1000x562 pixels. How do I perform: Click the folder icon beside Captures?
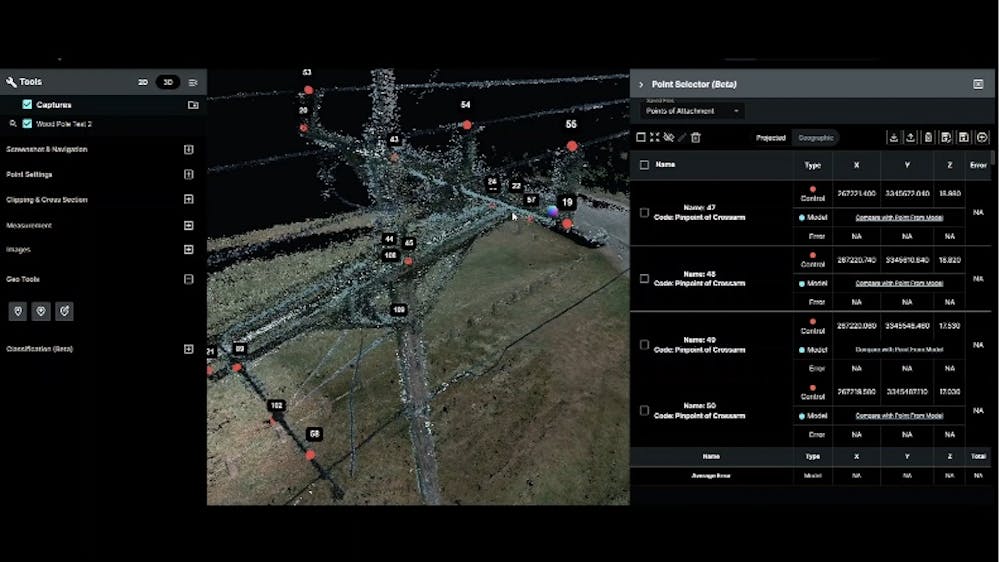pos(193,105)
